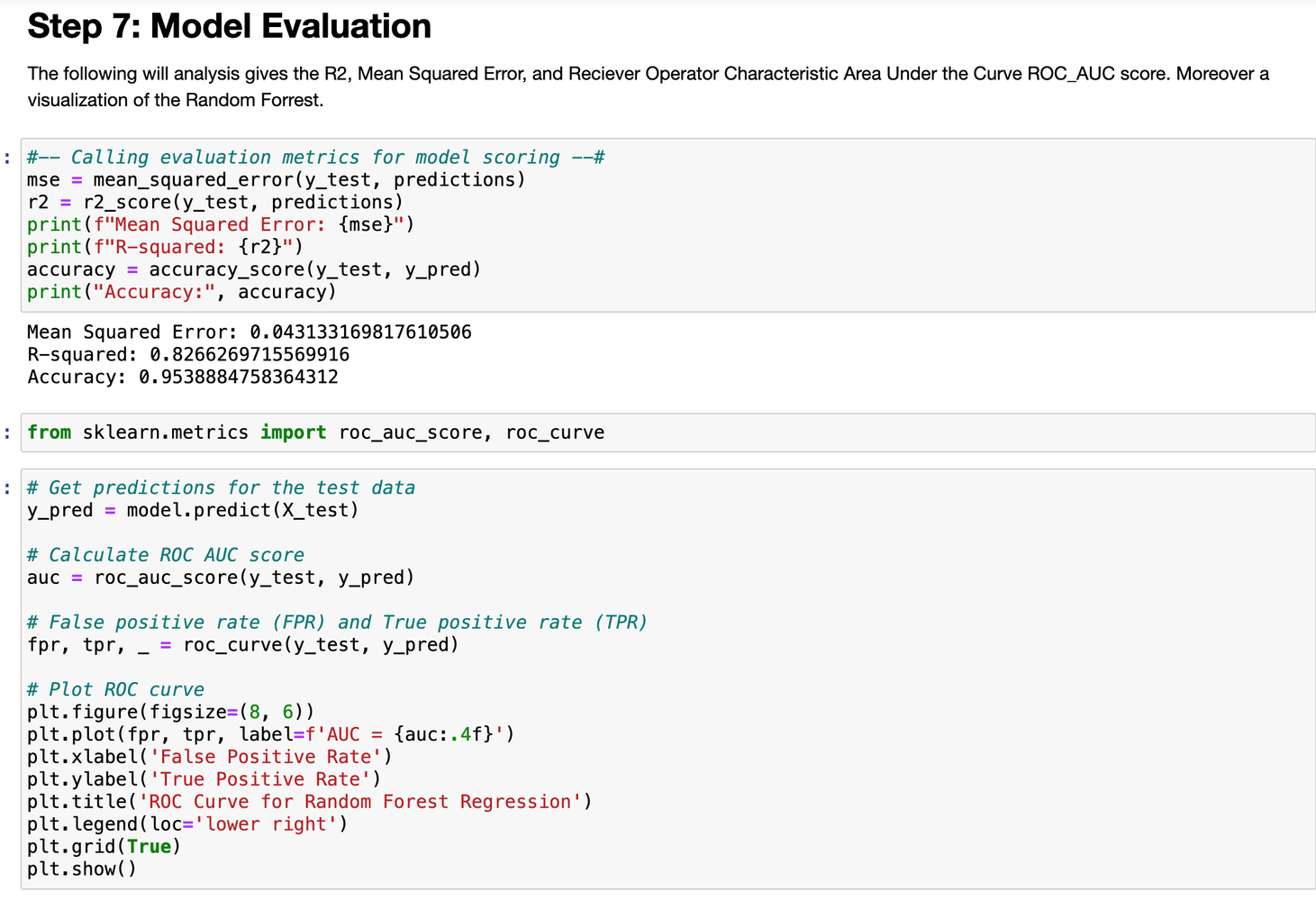The width and height of the screenshot is (1316, 901).
Task: Click the roc_curve fpr, tpr assignment line
Action: pos(242,645)
